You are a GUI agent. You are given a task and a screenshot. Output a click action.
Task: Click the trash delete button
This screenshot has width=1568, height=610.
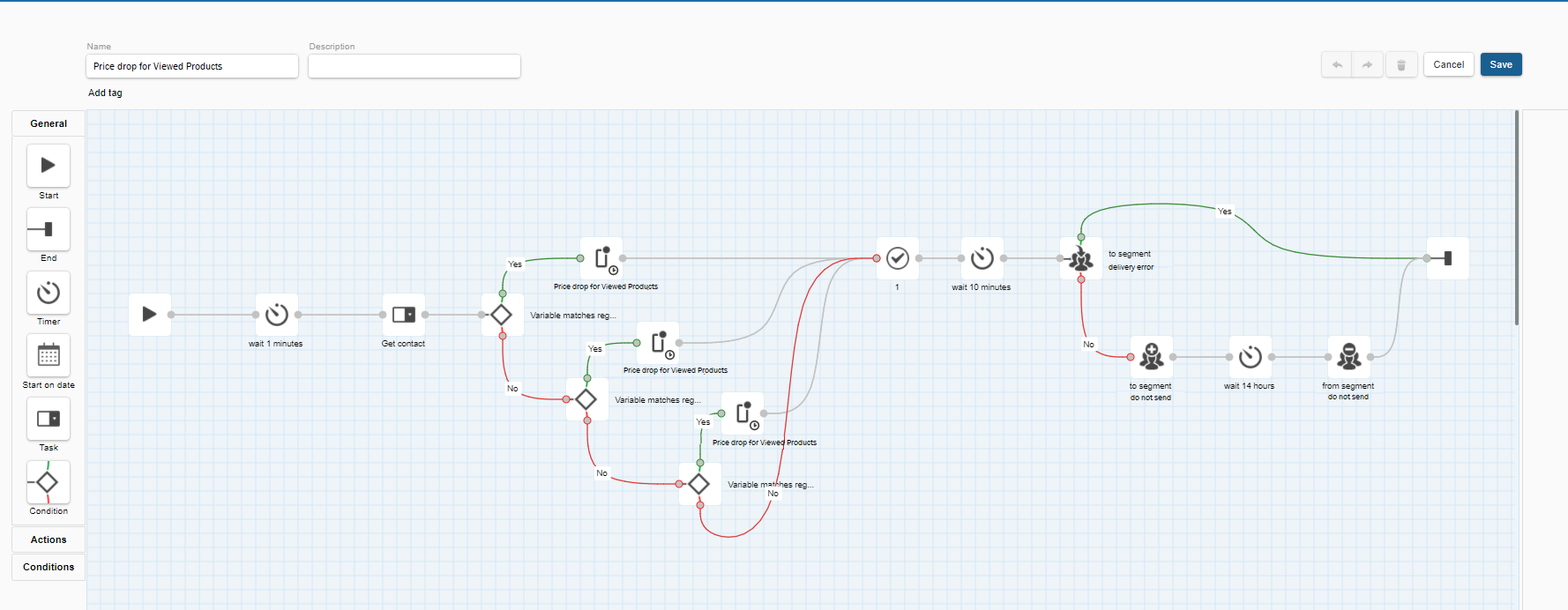1401,65
